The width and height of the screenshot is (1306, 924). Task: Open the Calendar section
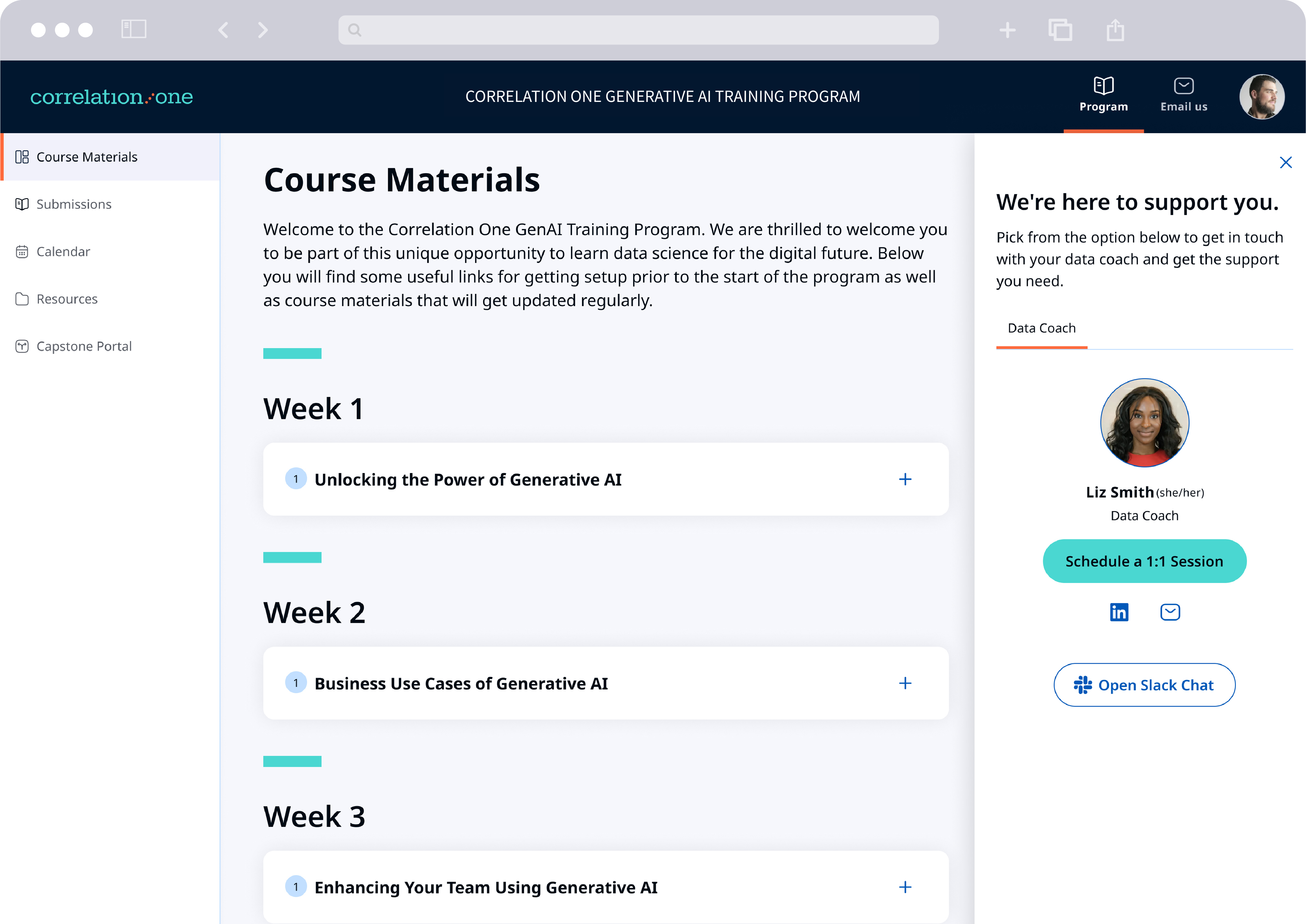point(62,252)
